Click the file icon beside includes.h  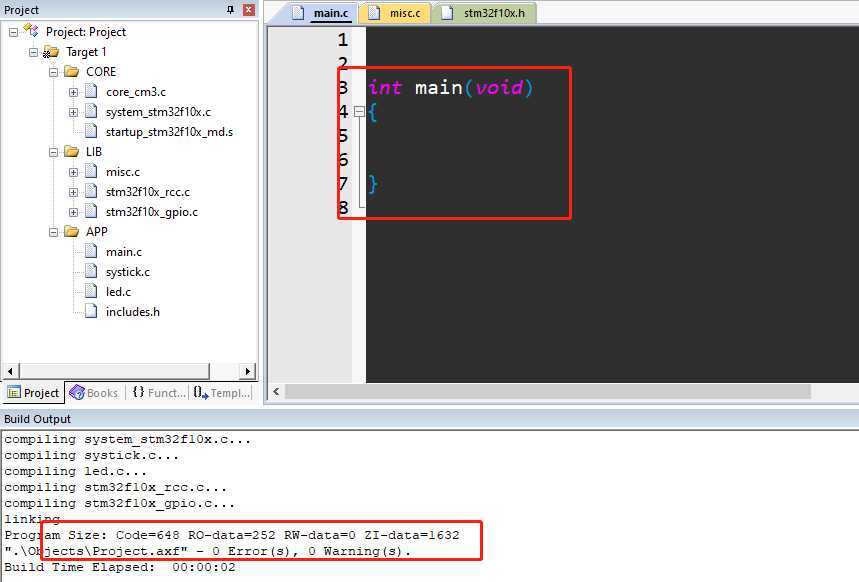tap(91, 311)
